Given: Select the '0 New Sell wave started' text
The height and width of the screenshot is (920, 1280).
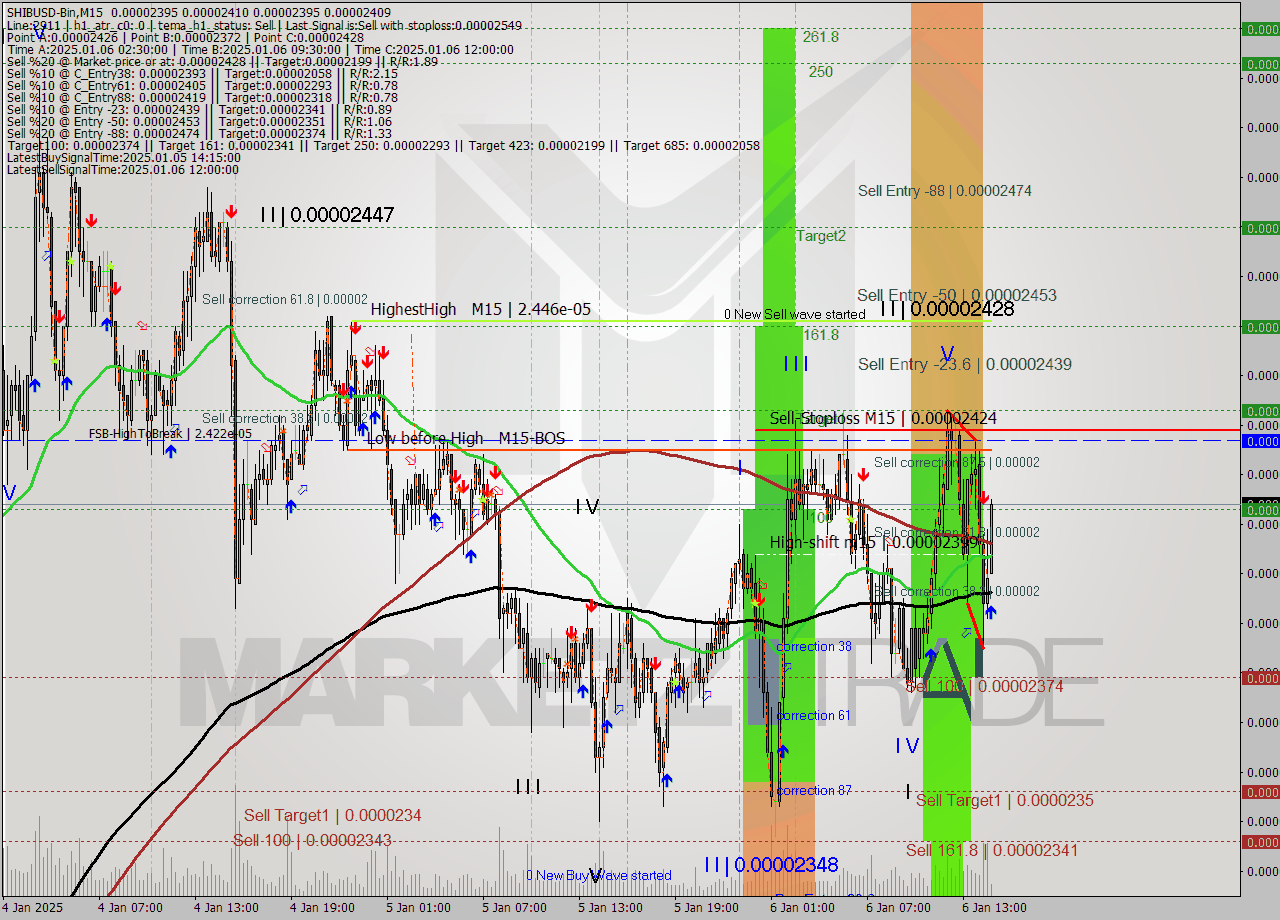Looking at the screenshot, I should 795,314.
